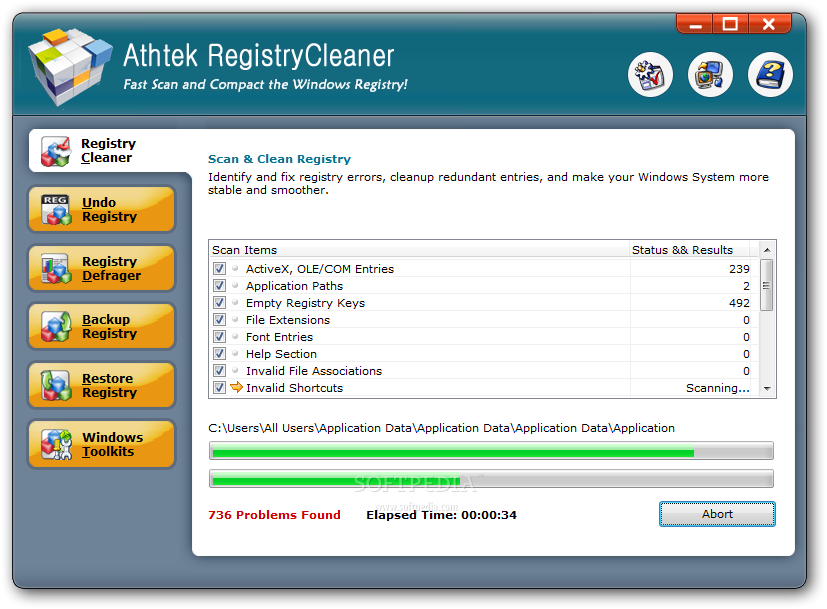Click the Athtek RegistryCleaner cube logo

(x=70, y=66)
